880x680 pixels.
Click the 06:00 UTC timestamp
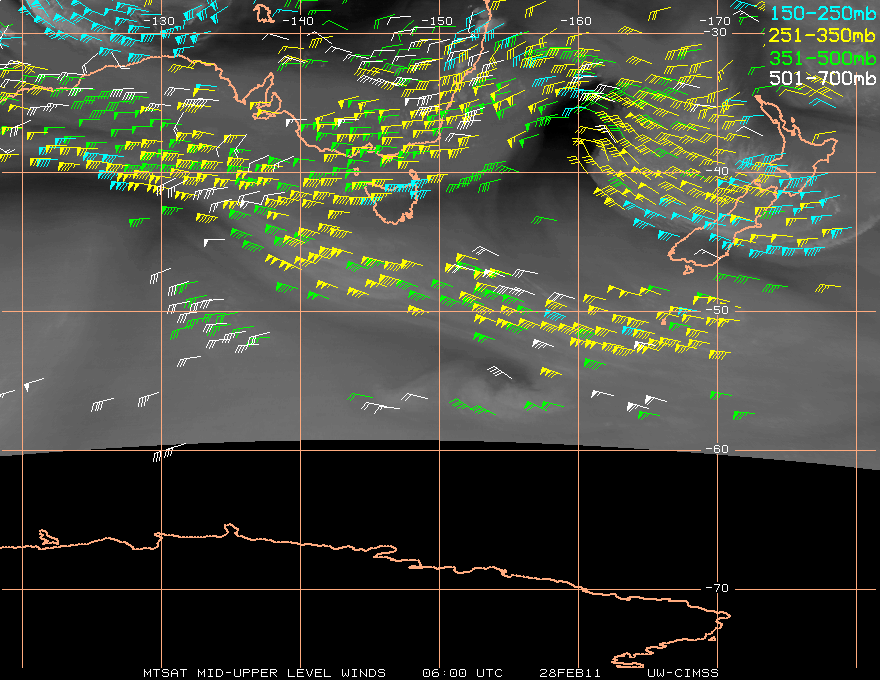[462, 673]
